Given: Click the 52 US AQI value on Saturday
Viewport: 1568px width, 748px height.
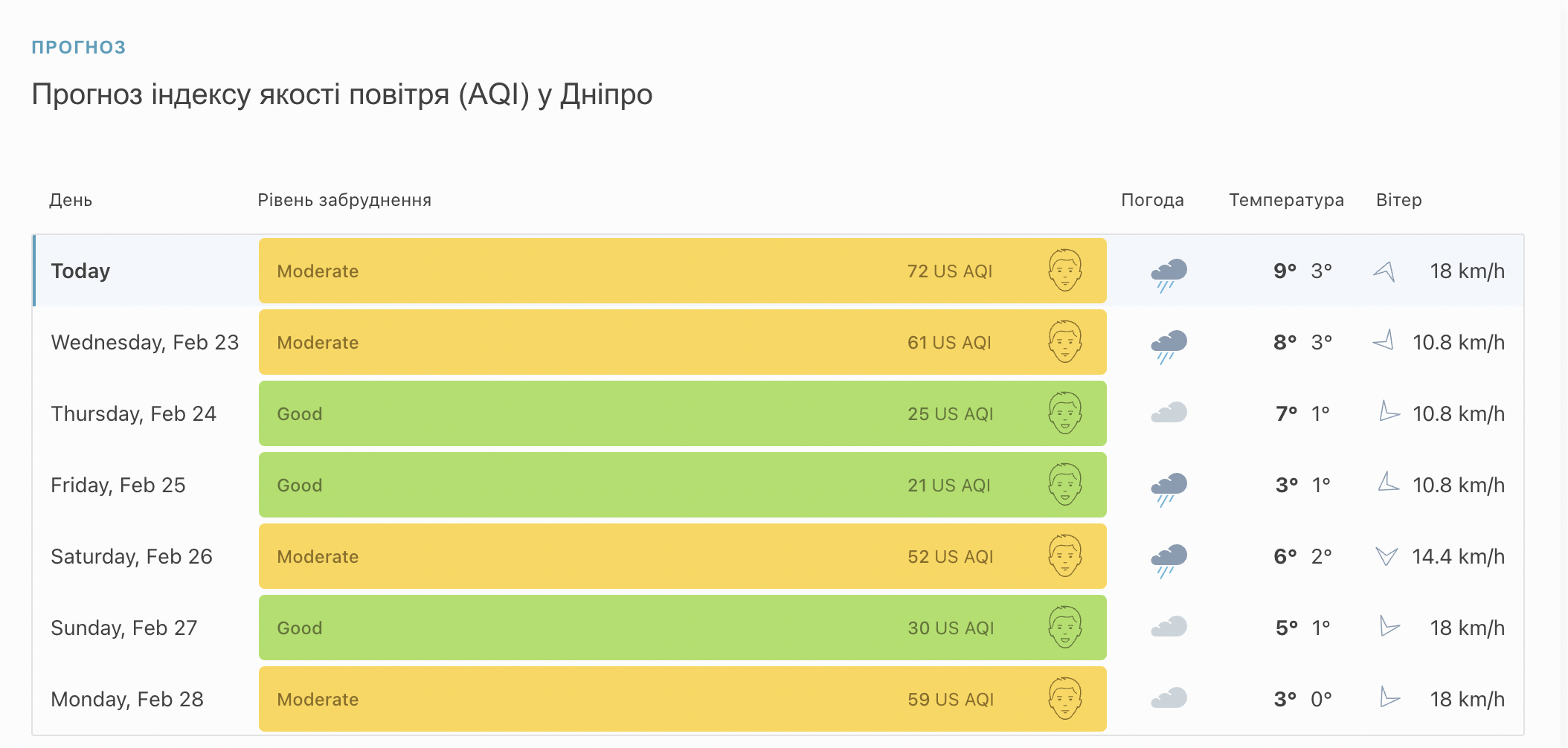Looking at the screenshot, I should point(950,556).
